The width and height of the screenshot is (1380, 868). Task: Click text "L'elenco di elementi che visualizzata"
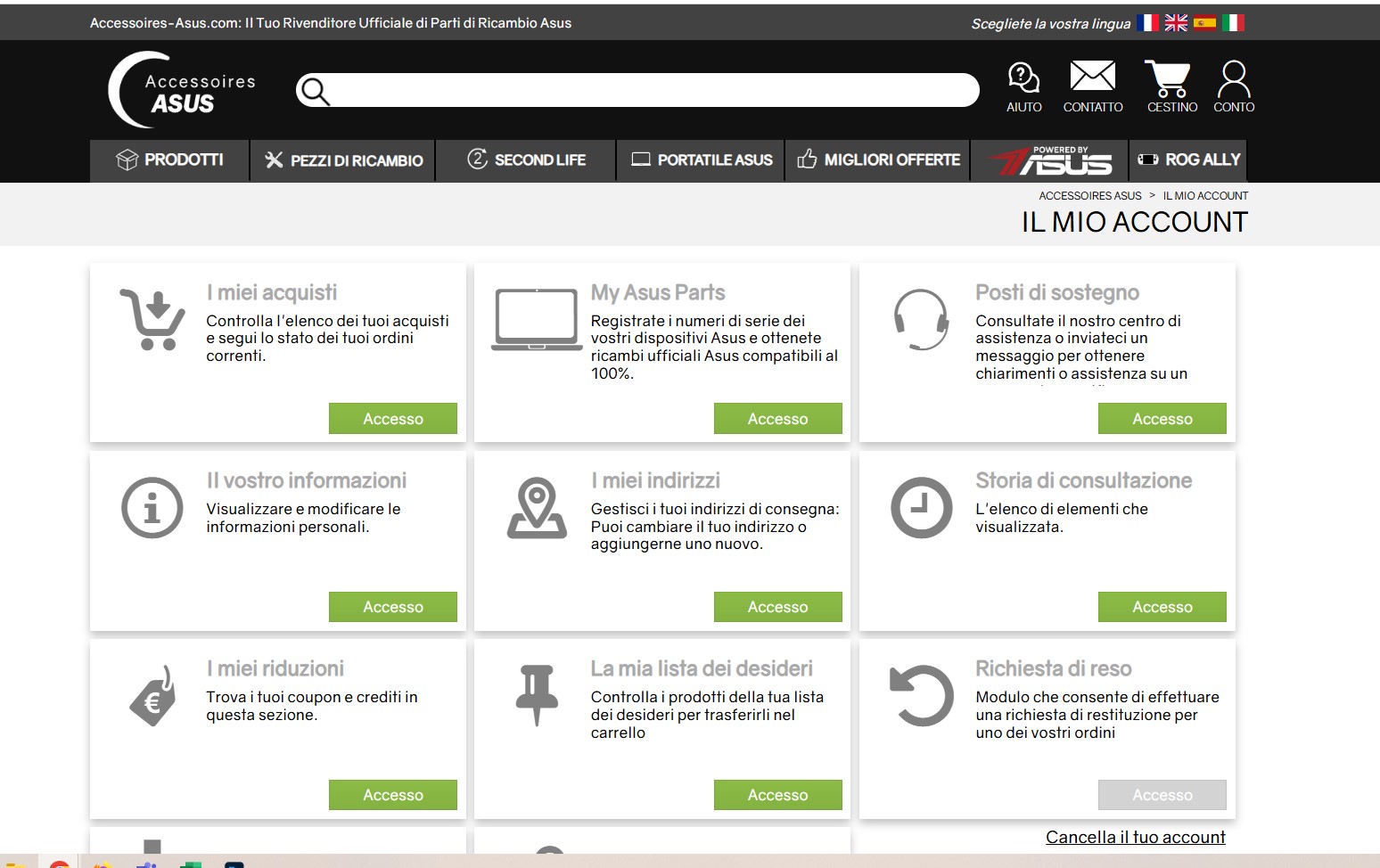point(1062,518)
